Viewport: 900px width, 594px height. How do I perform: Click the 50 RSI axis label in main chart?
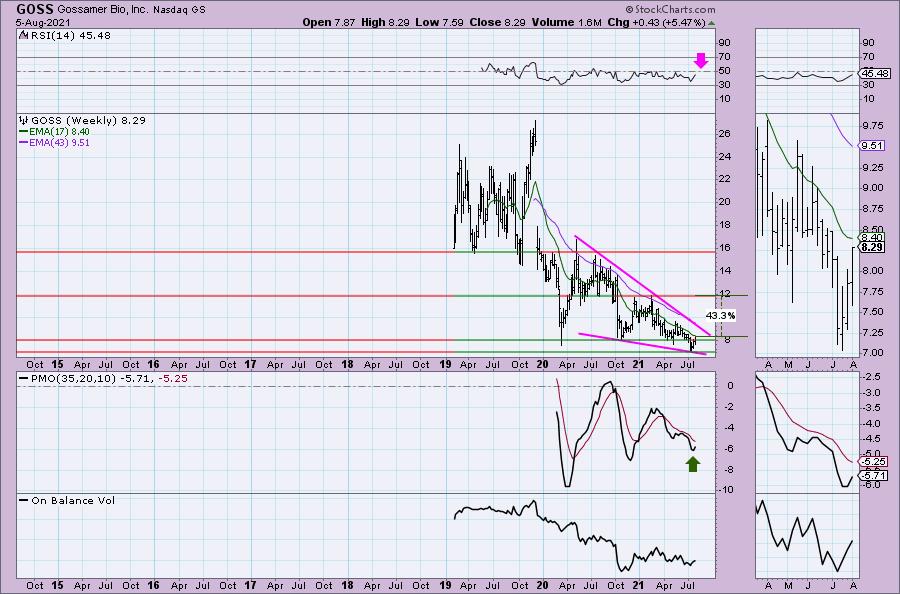coord(724,71)
